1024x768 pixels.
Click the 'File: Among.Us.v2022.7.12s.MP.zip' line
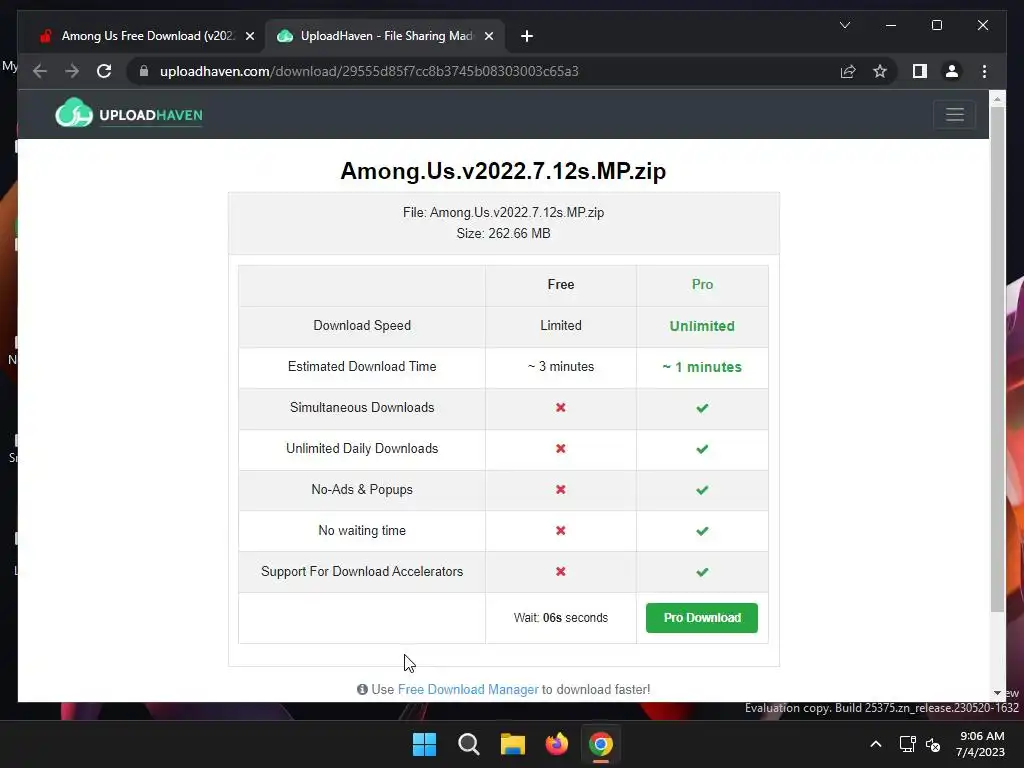click(503, 213)
